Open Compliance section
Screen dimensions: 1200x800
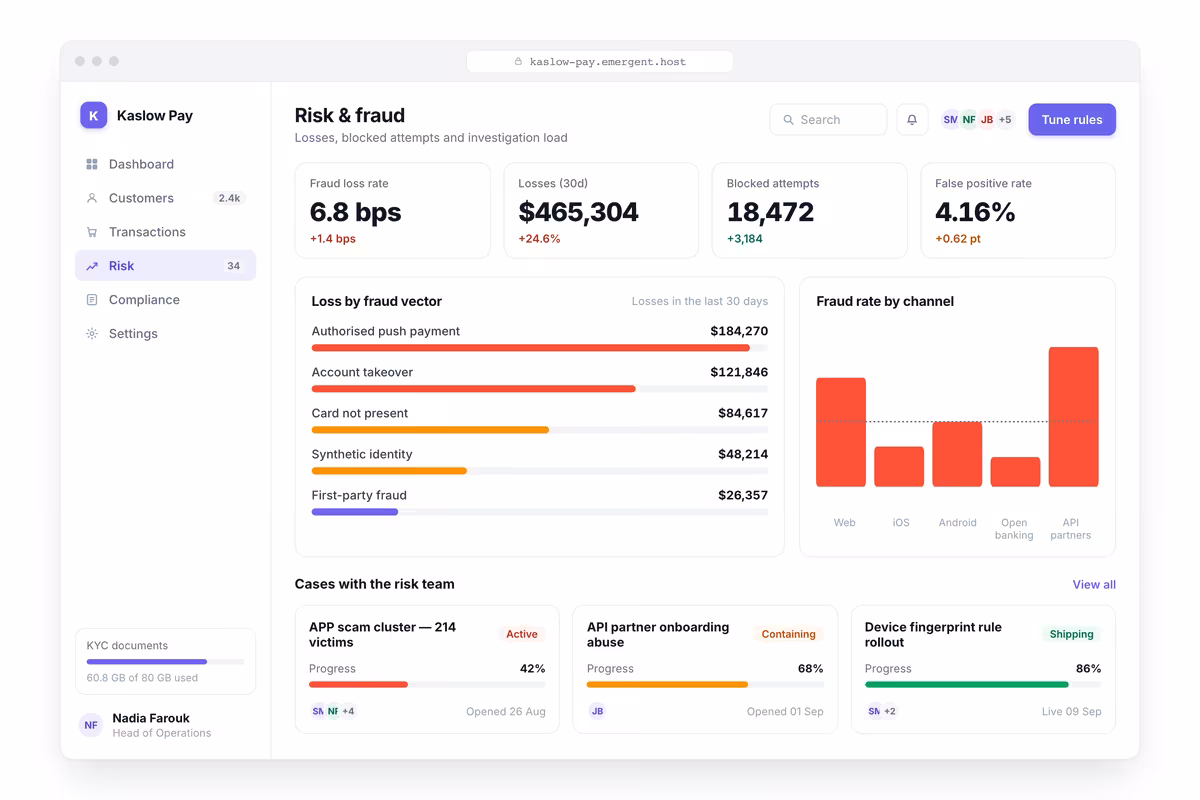tap(165, 300)
